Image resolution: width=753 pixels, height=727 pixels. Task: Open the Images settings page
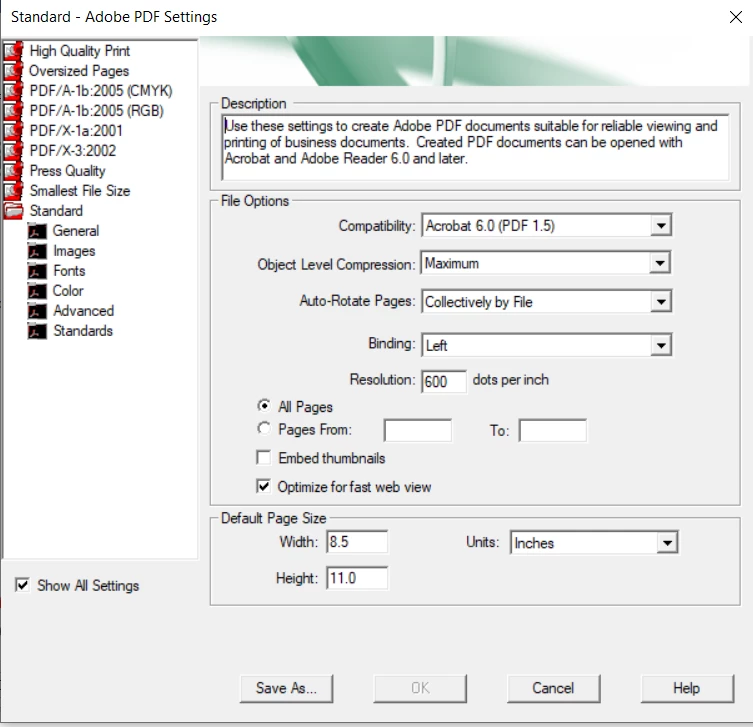74,251
